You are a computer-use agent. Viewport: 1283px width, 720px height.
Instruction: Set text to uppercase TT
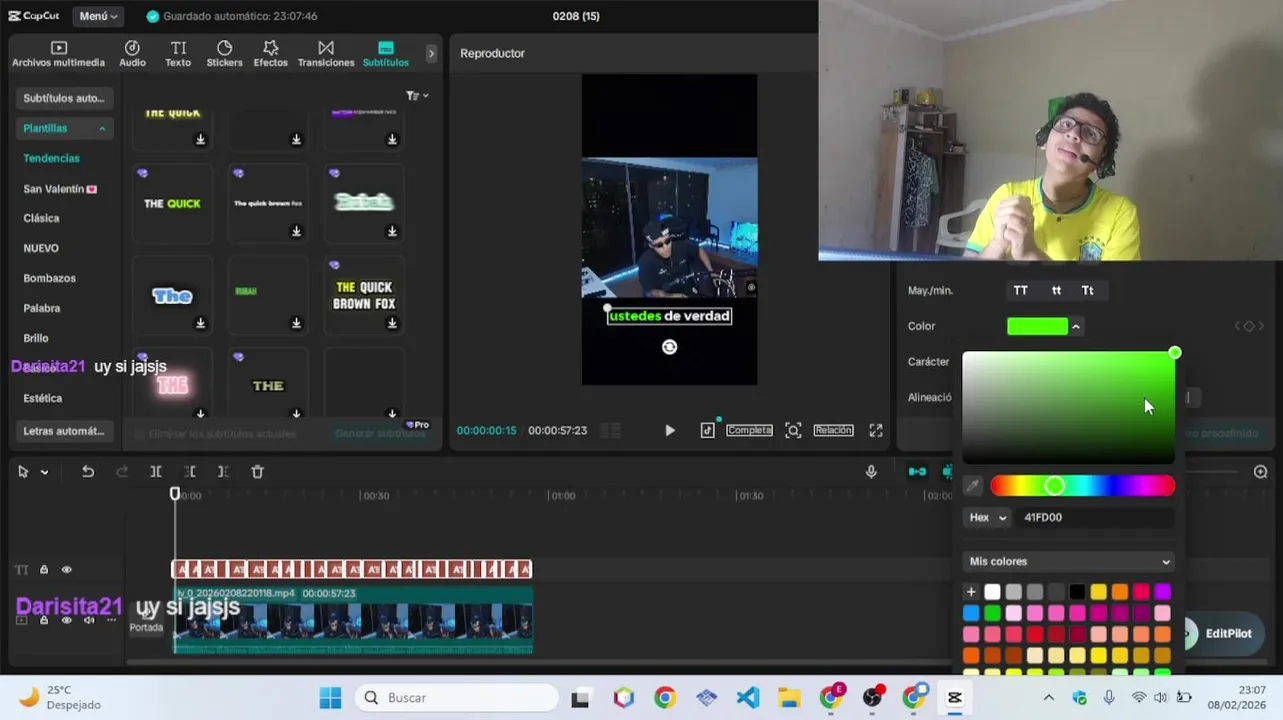tap(1020, 291)
